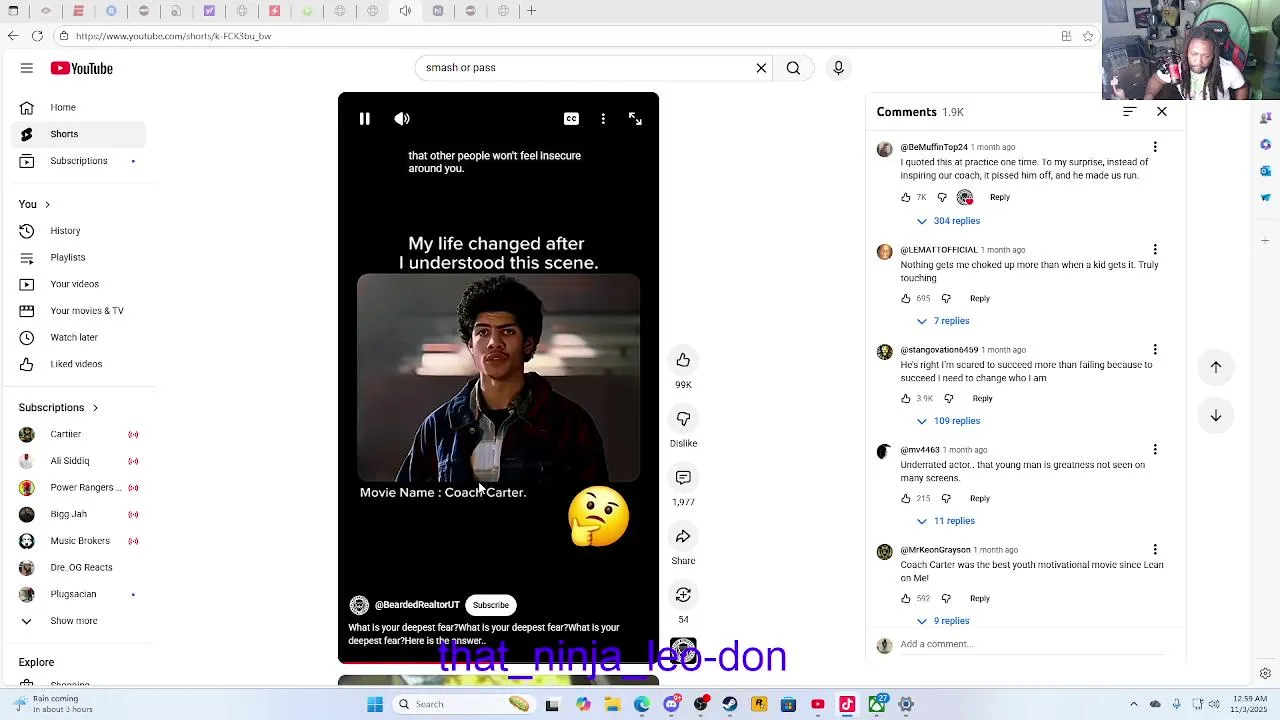Open the video player three-dot menu
Viewport: 1280px width, 720px height.
(x=603, y=119)
